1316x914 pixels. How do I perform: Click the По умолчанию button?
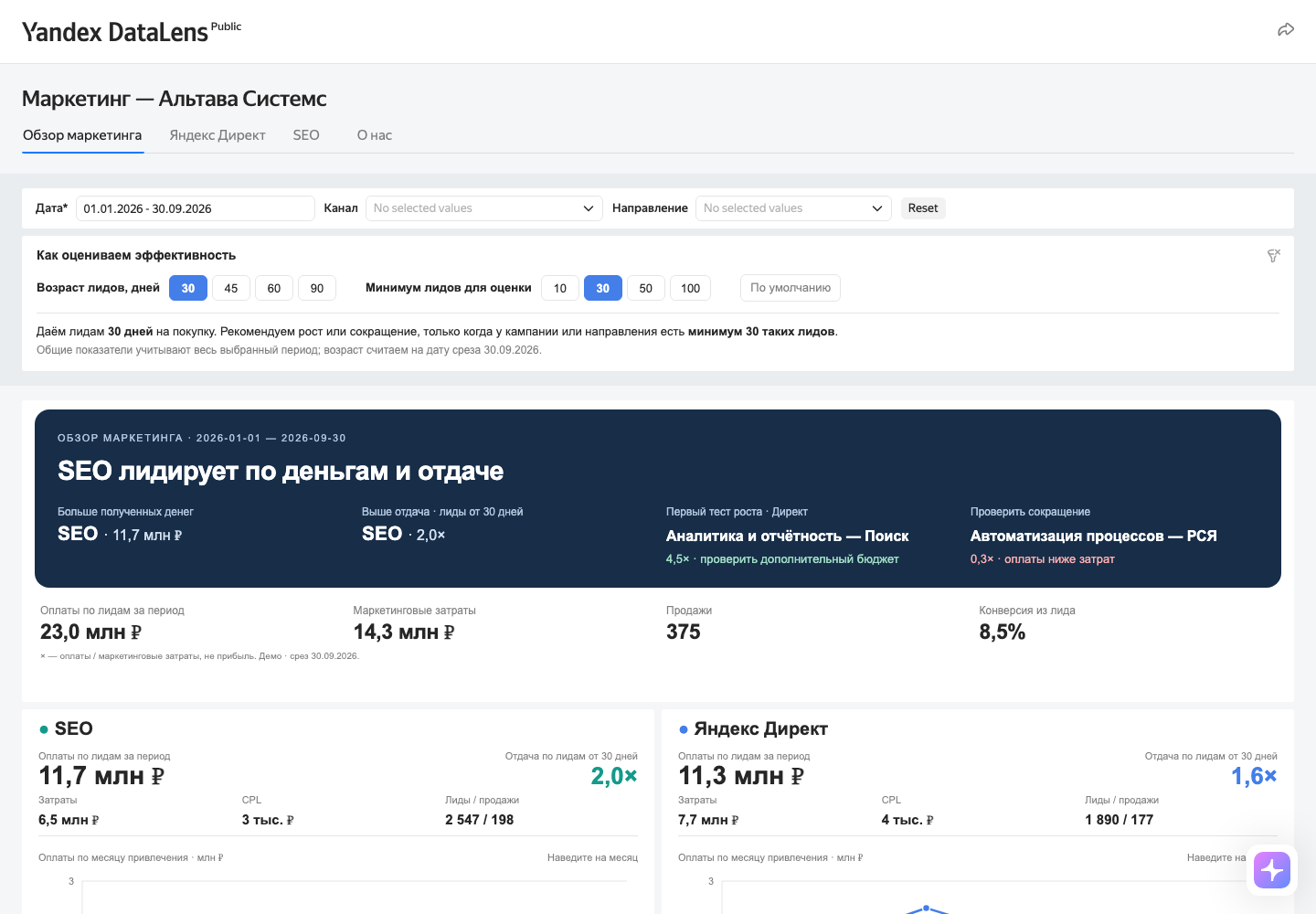pos(791,288)
